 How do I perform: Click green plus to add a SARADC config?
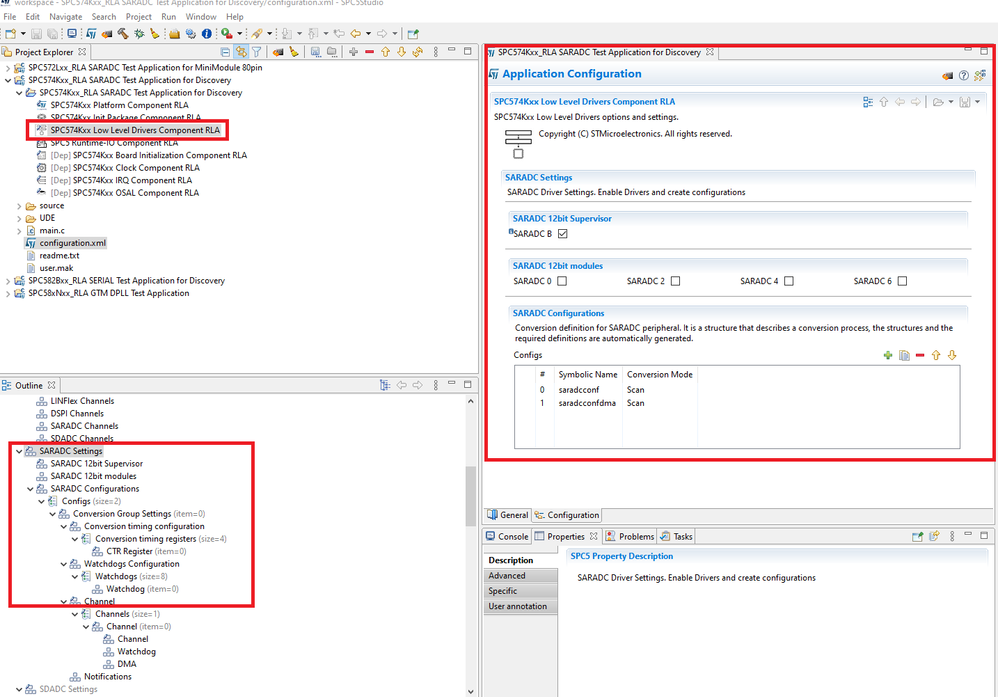tap(888, 355)
